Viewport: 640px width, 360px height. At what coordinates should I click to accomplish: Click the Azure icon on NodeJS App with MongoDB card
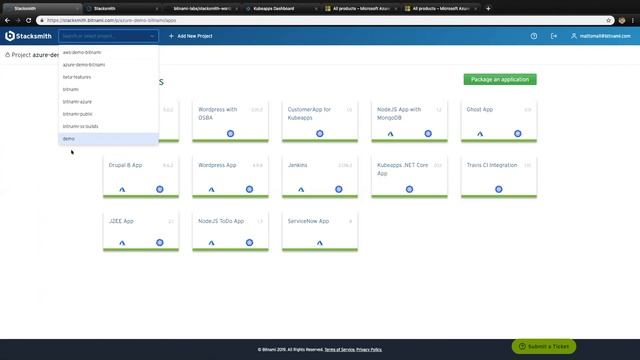click(391, 133)
